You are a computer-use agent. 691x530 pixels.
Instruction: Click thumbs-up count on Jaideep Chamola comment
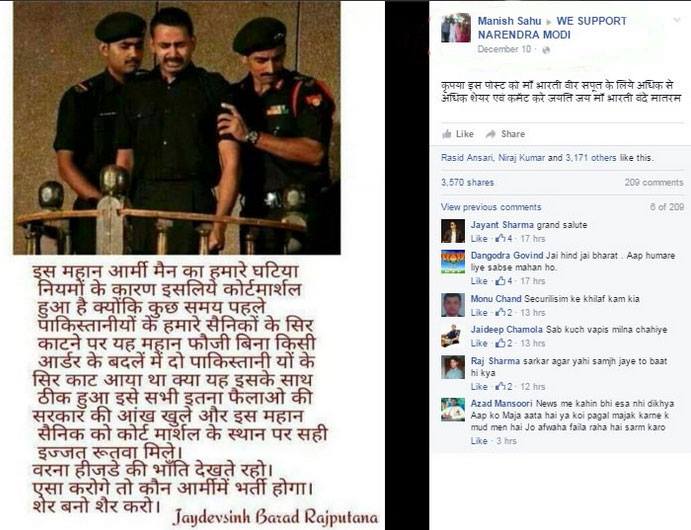click(504, 343)
